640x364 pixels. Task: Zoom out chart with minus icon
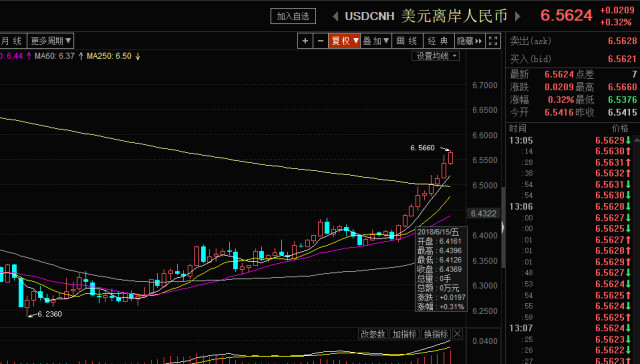(320, 41)
